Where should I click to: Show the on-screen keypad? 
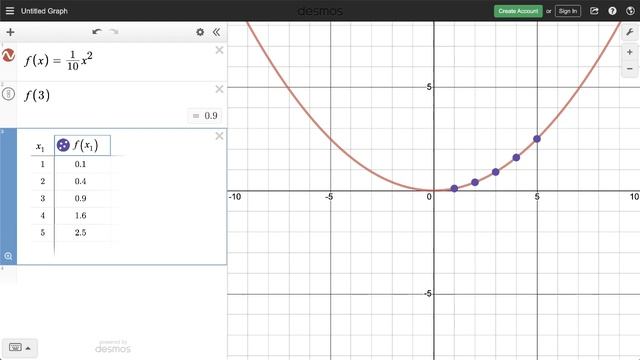(x=20, y=348)
